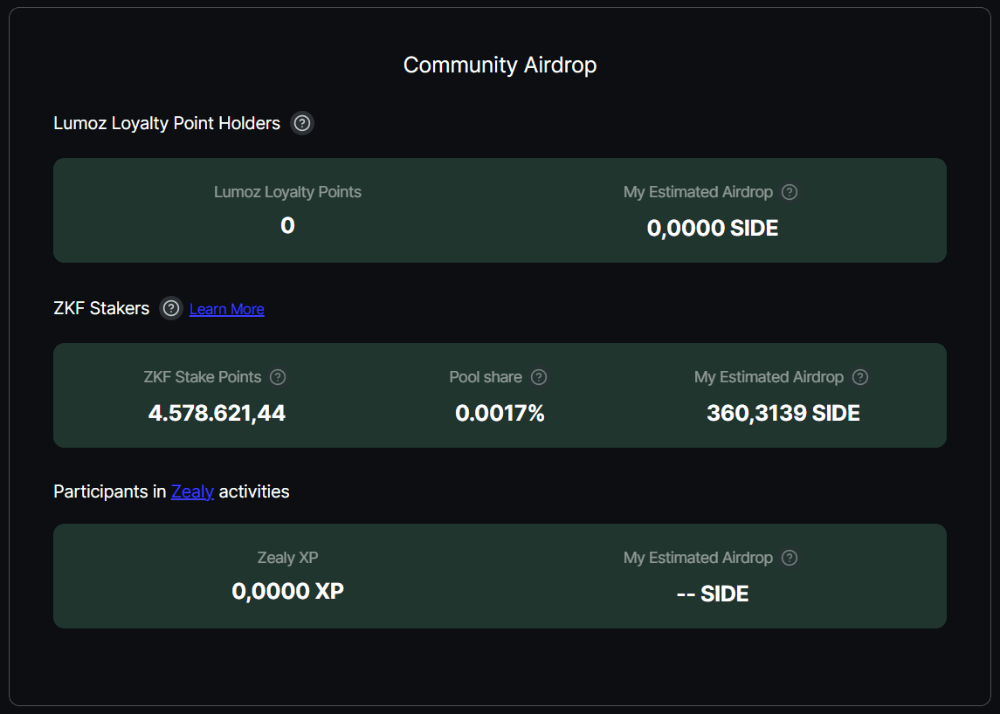Image resolution: width=1000 pixels, height=714 pixels.
Task: Show info for ZKF Stake Points
Action: 278,377
